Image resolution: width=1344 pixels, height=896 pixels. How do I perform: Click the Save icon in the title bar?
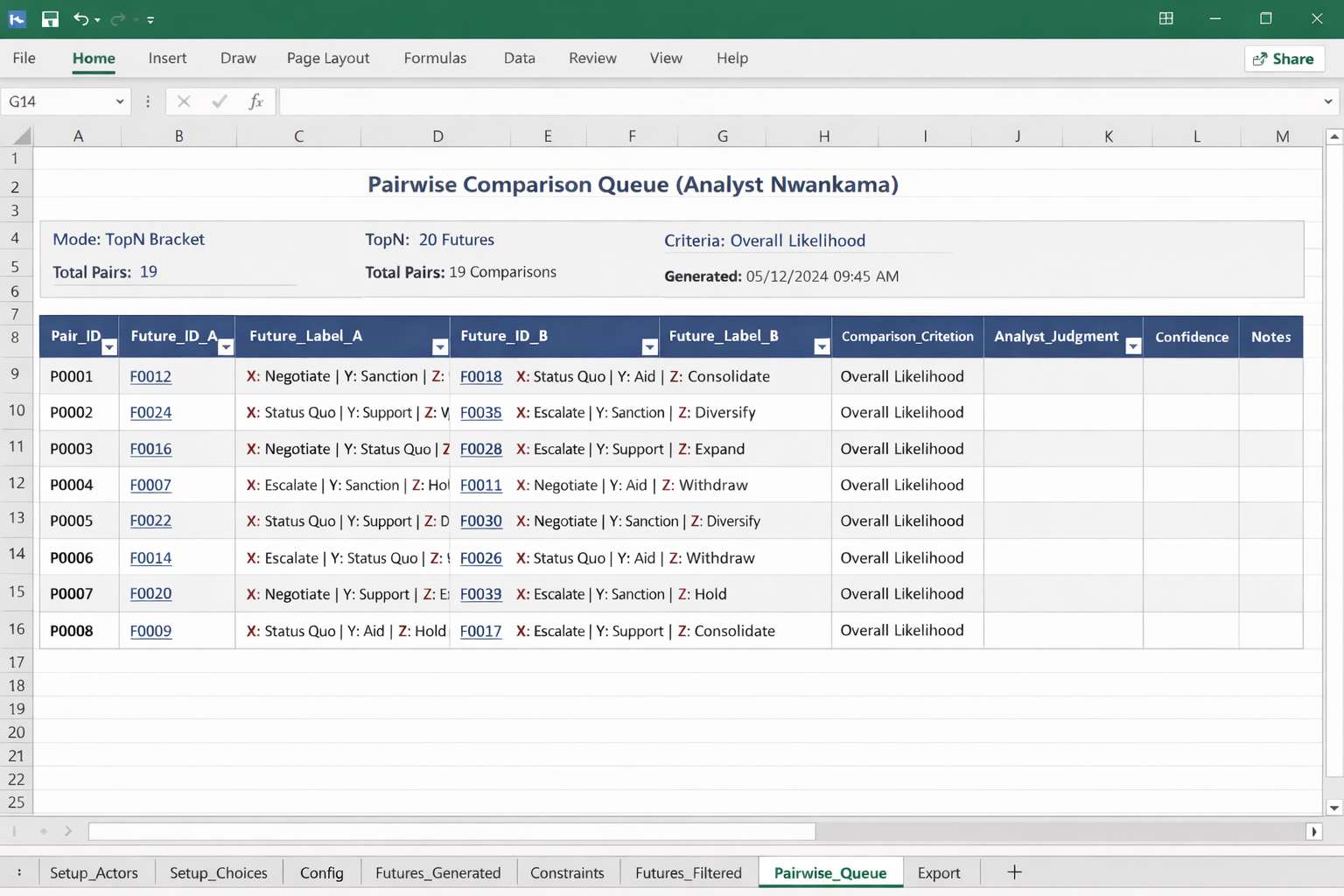tap(50, 18)
